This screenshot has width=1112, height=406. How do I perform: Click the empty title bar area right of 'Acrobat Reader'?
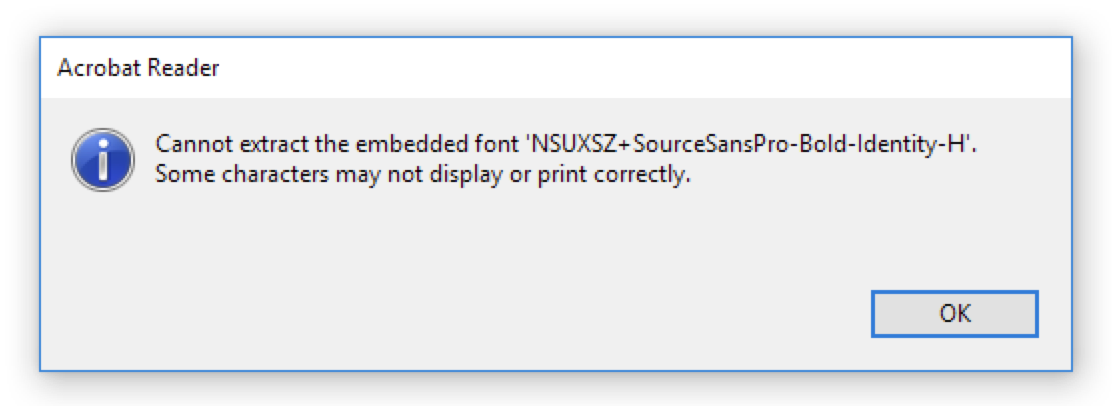[x=638, y=68]
